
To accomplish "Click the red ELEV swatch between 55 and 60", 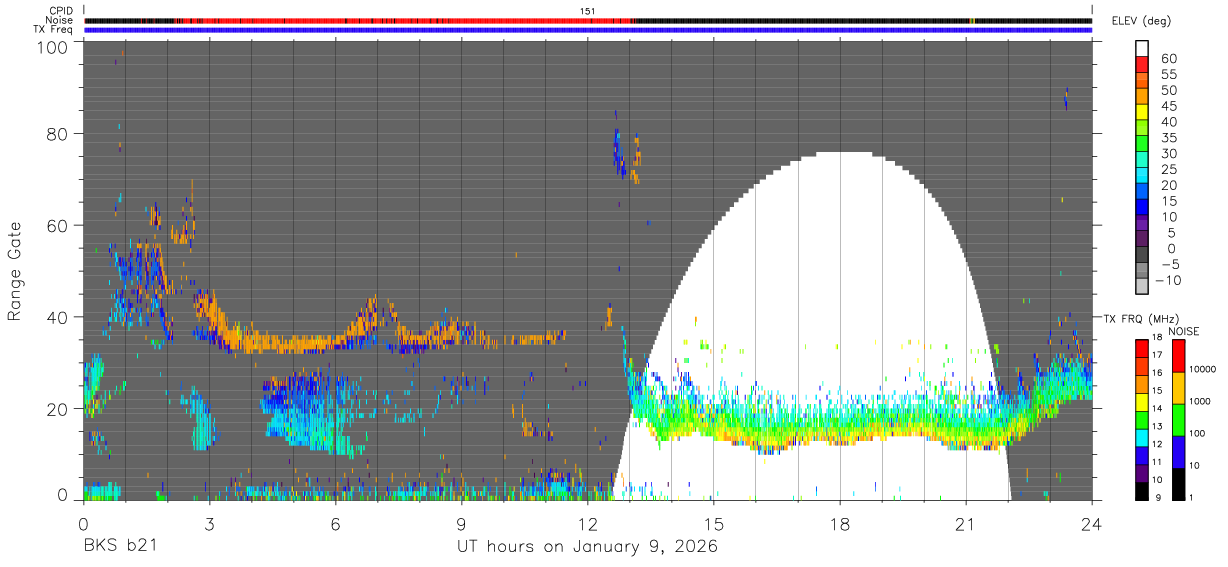I will pyautogui.click(x=1142, y=64).
